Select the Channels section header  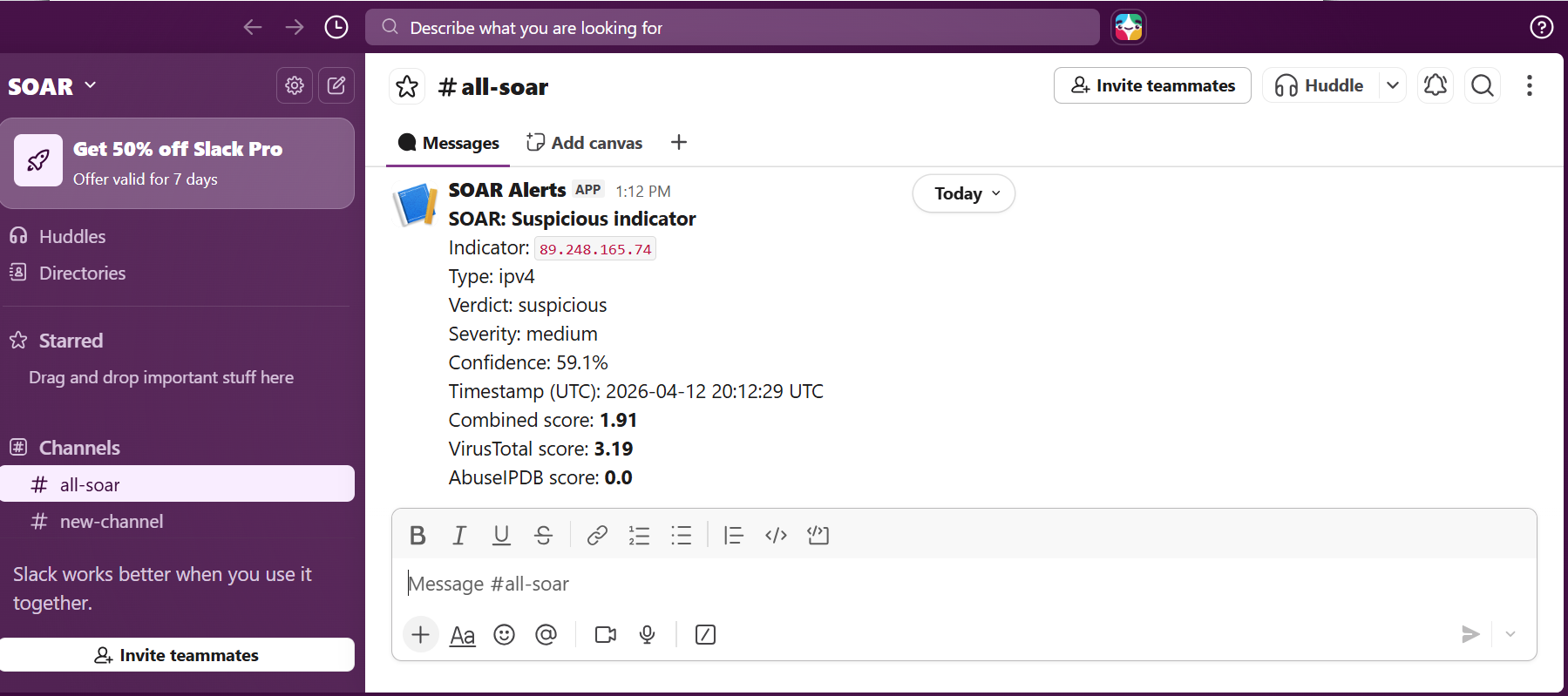click(x=79, y=448)
